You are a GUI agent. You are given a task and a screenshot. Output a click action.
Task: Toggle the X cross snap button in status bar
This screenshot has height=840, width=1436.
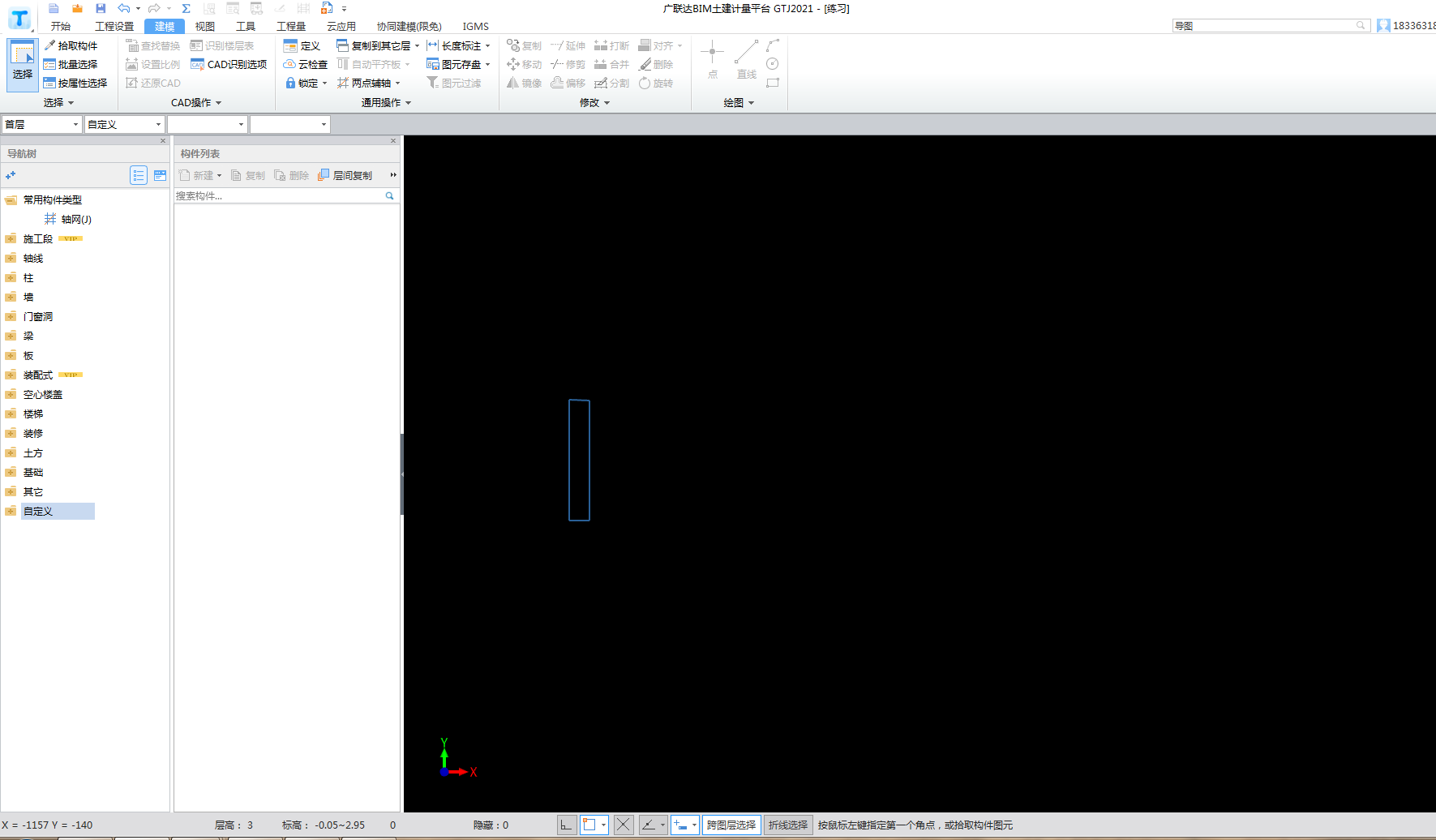[623, 825]
